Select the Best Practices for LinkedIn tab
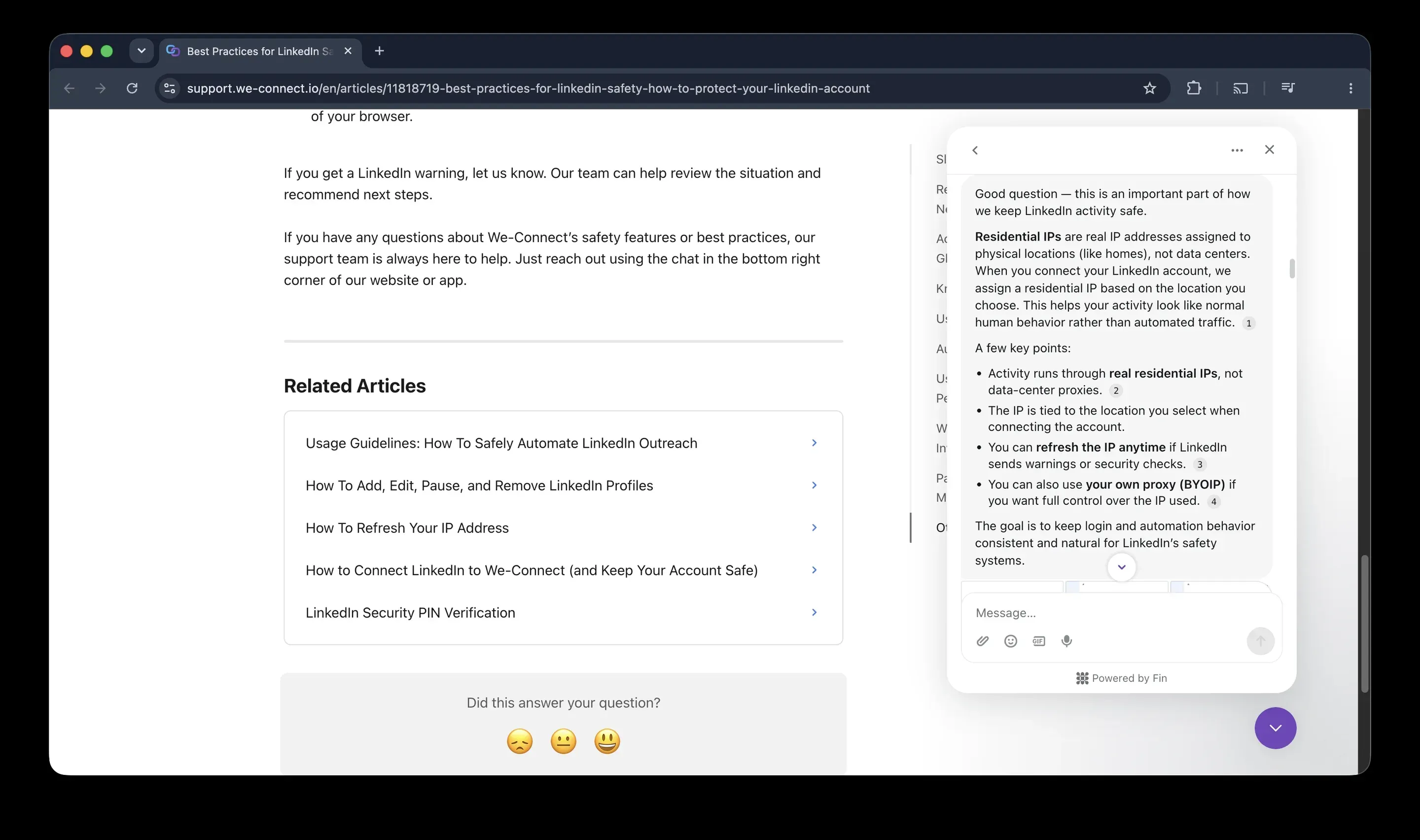The height and width of the screenshot is (840, 1420). click(x=260, y=51)
